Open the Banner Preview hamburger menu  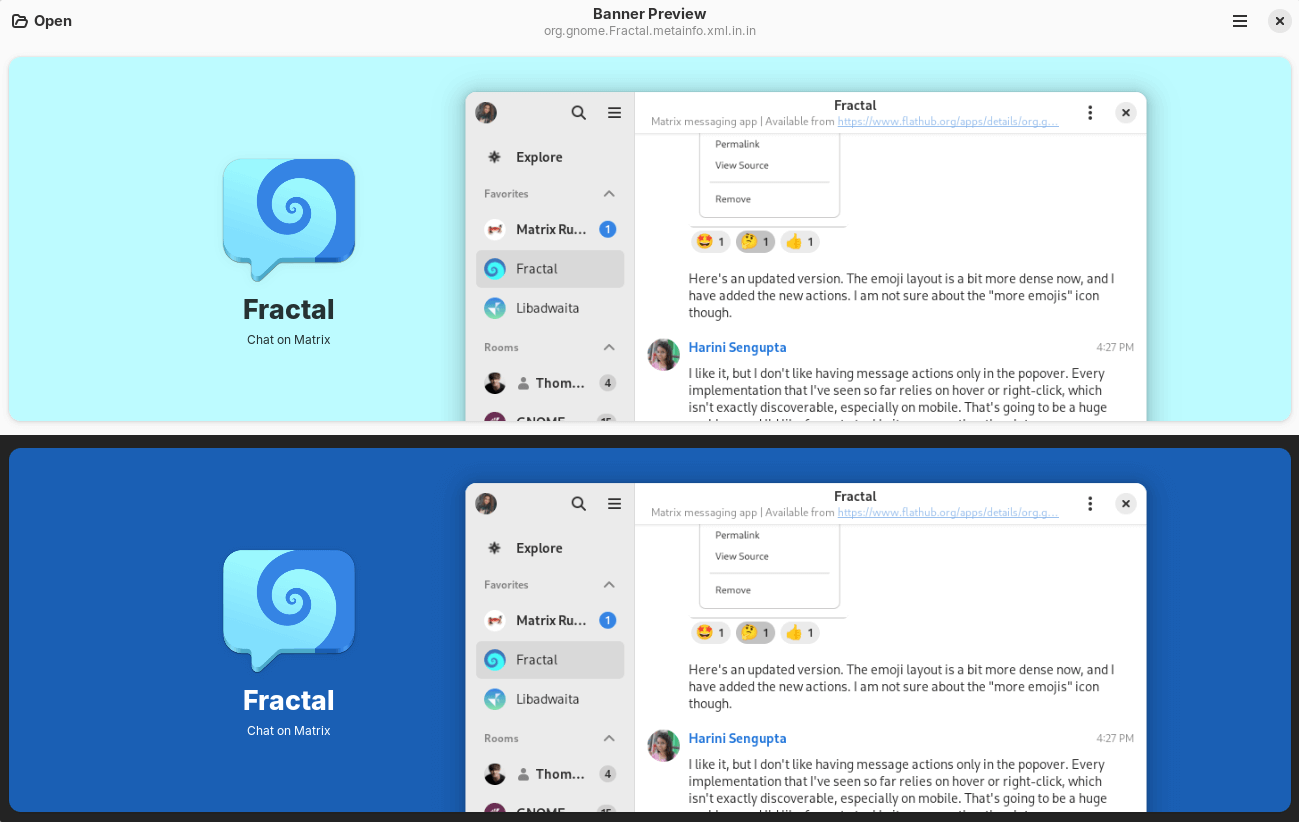pos(1240,21)
